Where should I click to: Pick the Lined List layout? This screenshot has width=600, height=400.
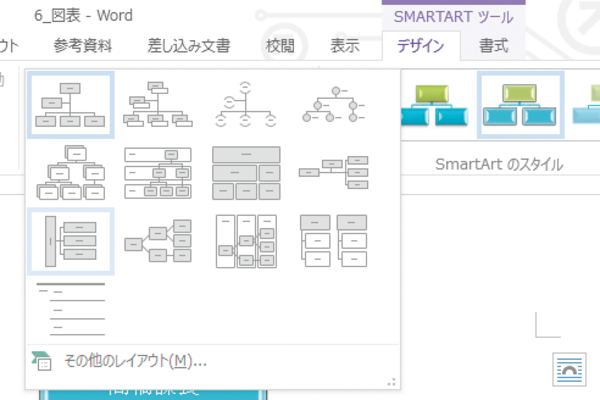coord(70,309)
